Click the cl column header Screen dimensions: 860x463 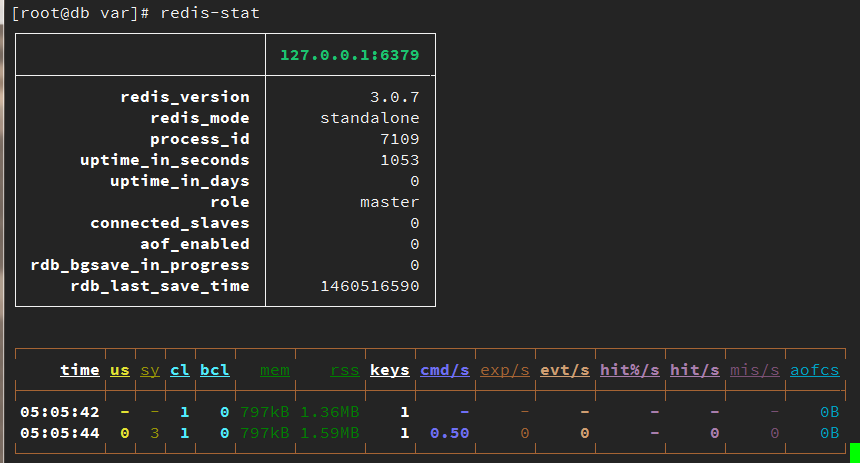pos(179,370)
